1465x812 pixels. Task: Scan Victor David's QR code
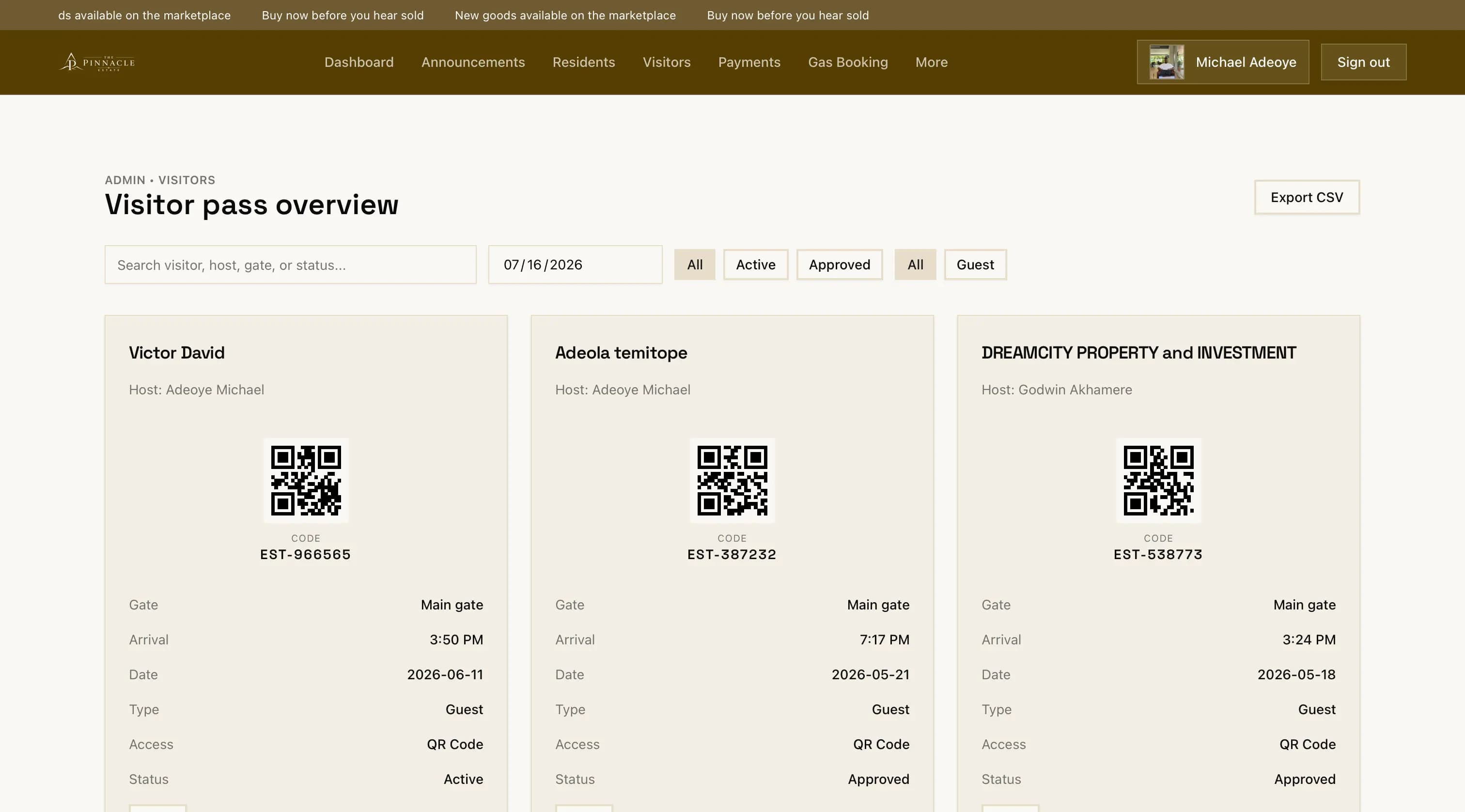pyautogui.click(x=306, y=481)
